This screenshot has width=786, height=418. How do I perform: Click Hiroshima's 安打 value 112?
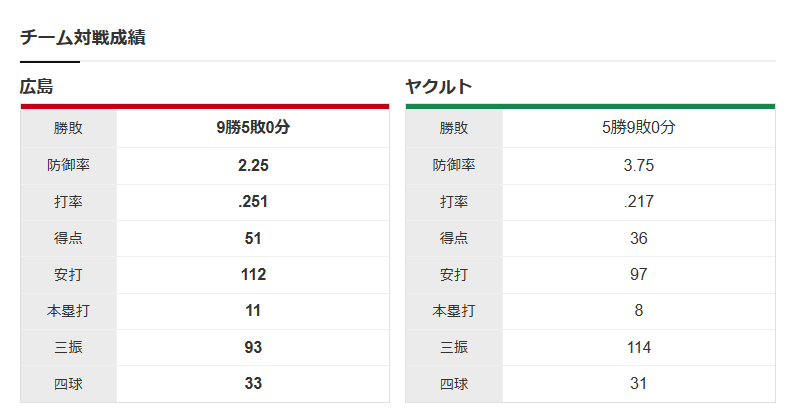click(x=253, y=274)
